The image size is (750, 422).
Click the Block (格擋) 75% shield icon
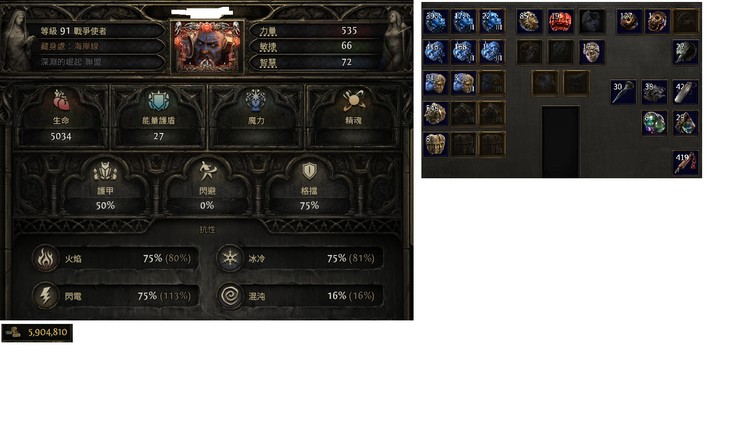click(x=309, y=171)
